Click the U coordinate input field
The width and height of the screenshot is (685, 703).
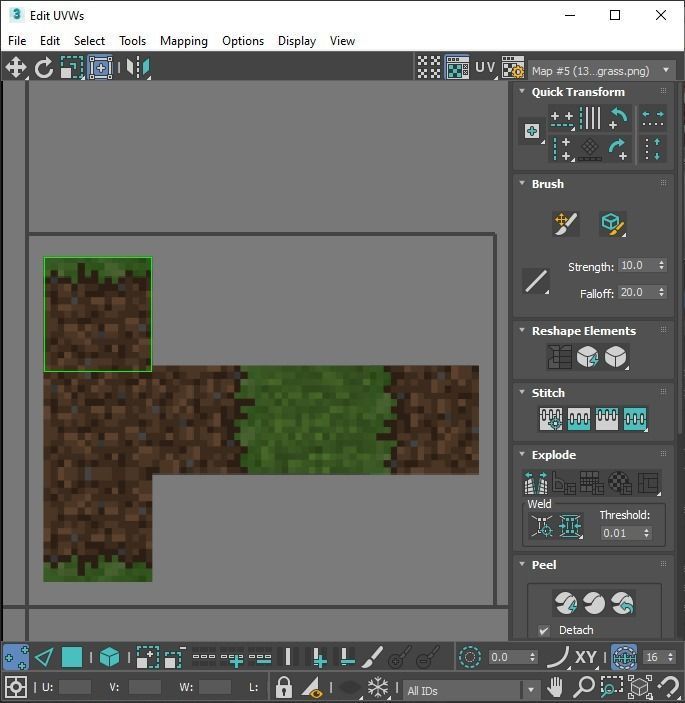pyautogui.click(x=74, y=687)
